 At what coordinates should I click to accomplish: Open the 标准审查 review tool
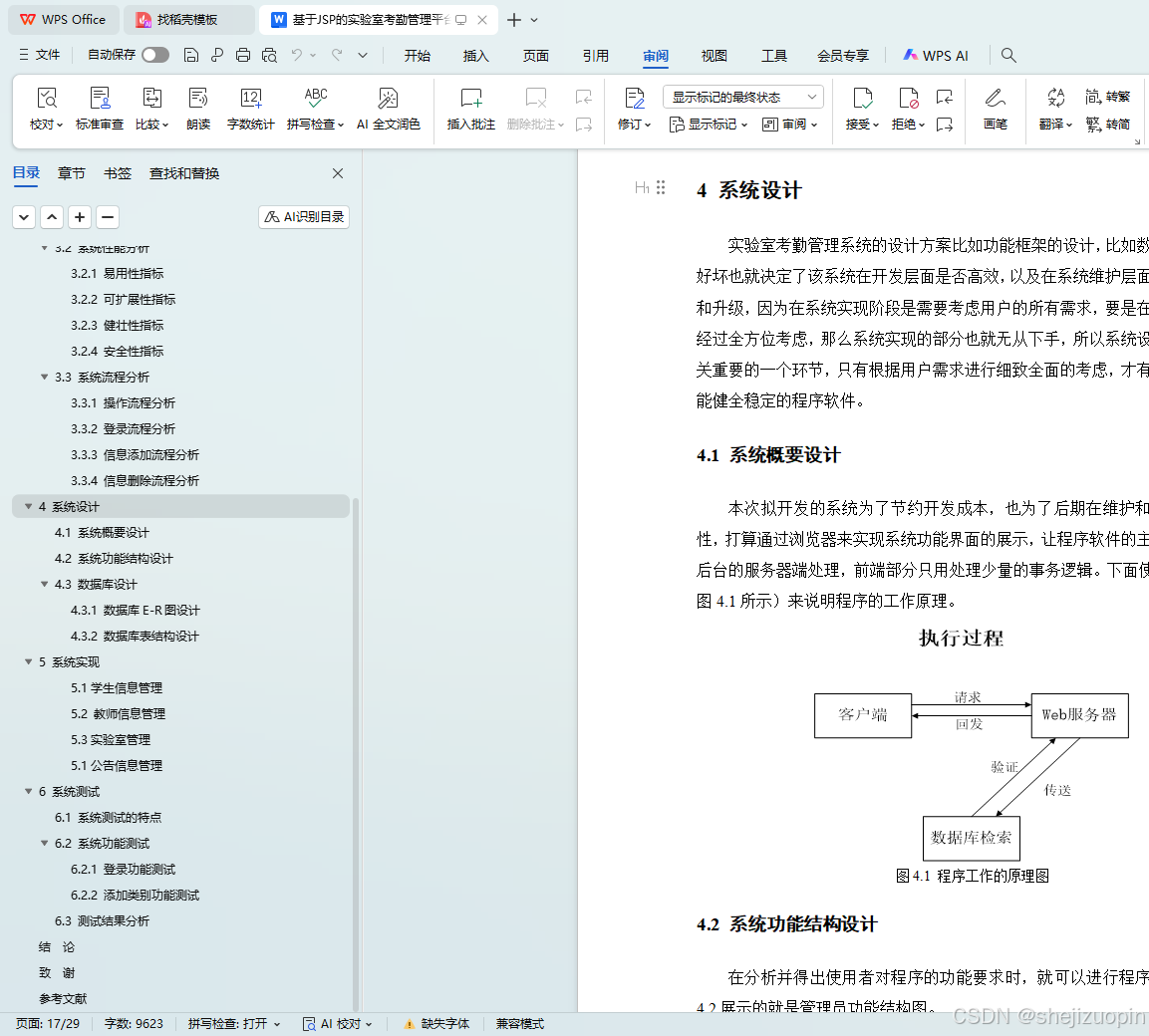[x=100, y=108]
